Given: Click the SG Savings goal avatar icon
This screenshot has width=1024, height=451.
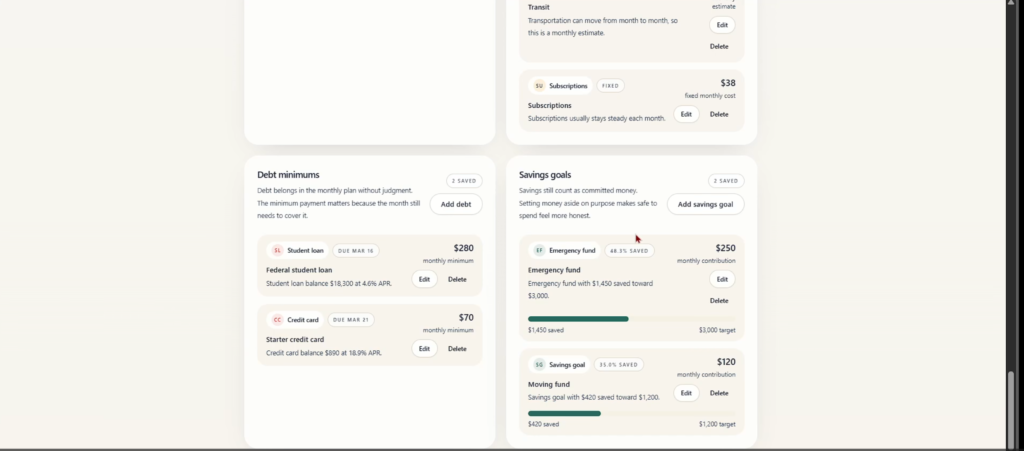Looking at the screenshot, I should pos(539,364).
